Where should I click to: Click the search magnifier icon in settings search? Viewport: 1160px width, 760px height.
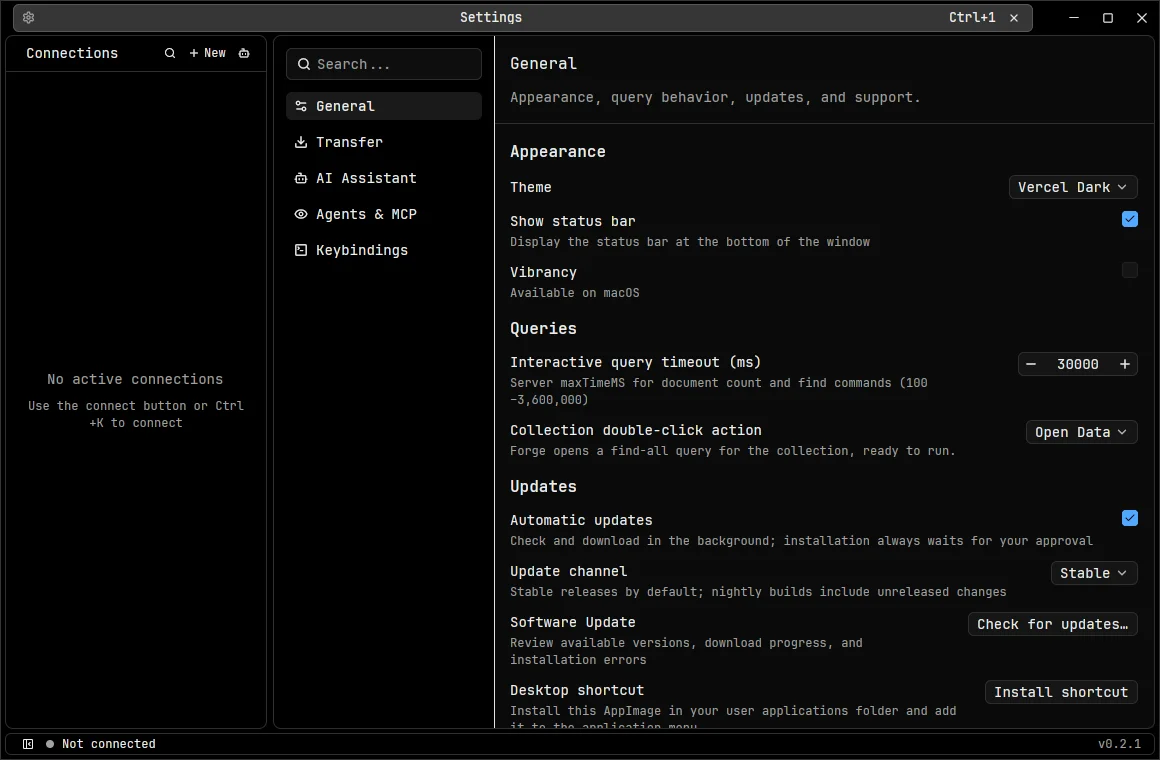tap(303, 64)
